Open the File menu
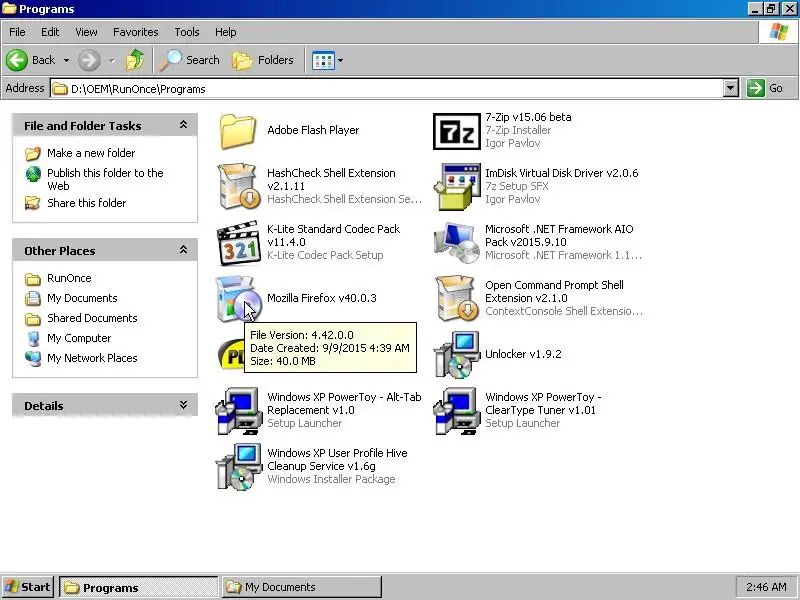This screenshot has height=600, width=800. (x=17, y=32)
